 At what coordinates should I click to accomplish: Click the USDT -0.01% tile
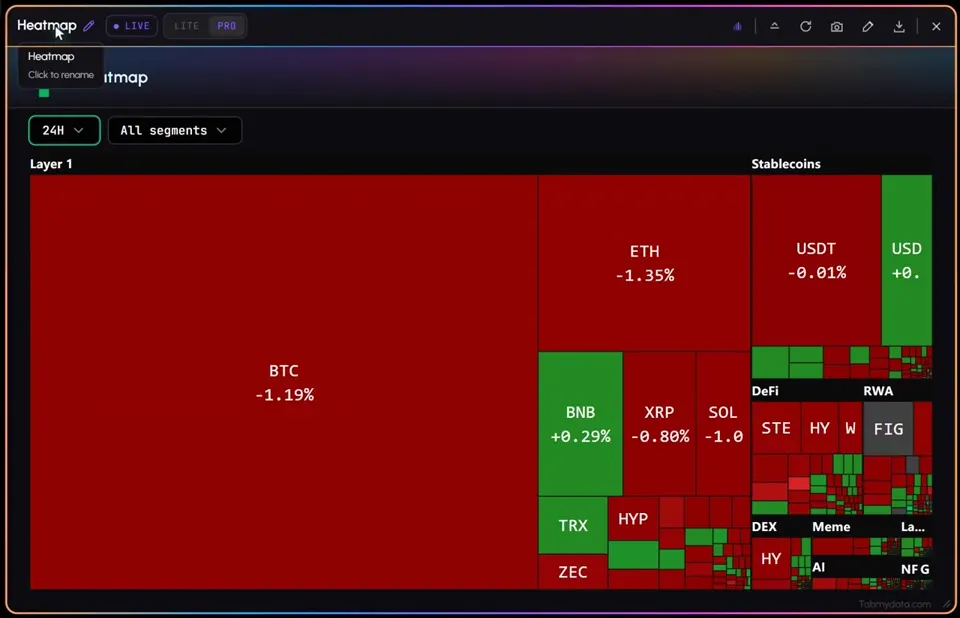tap(816, 260)
